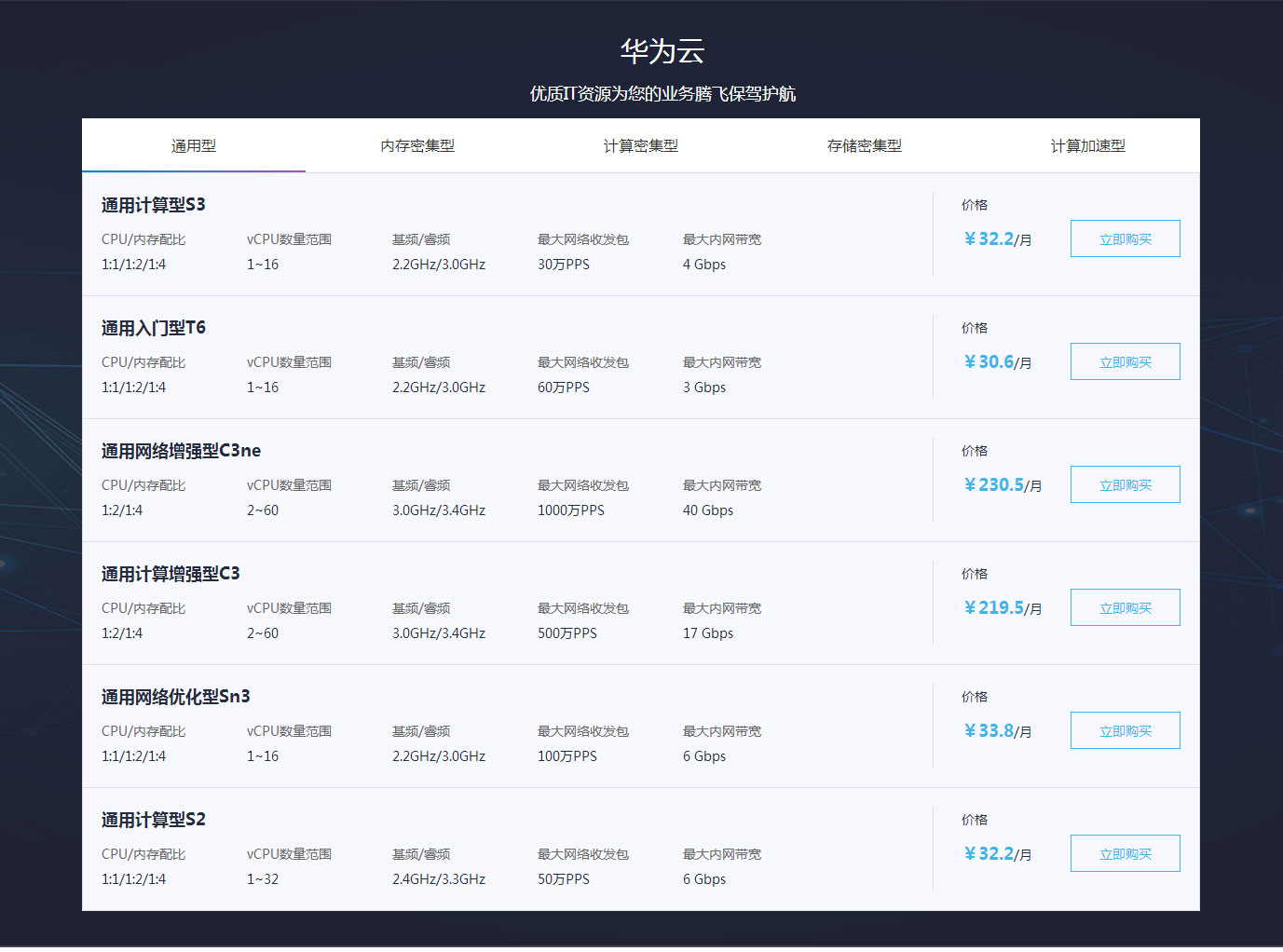Buy the 通用网络优化型Sn3 instance
The width and height of the screenshot is (1283, 952).
[1126, 730]
